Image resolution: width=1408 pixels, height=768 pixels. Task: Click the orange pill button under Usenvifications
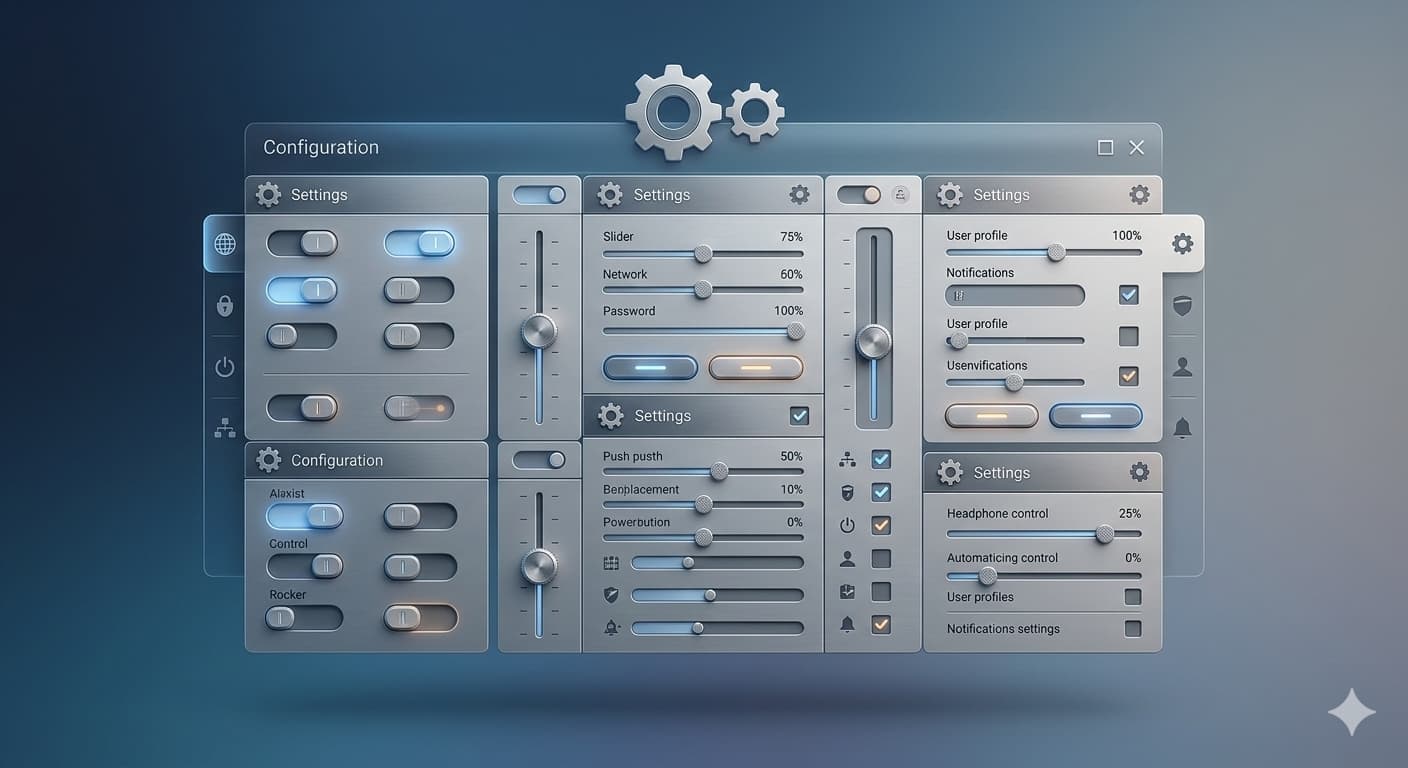991,415
